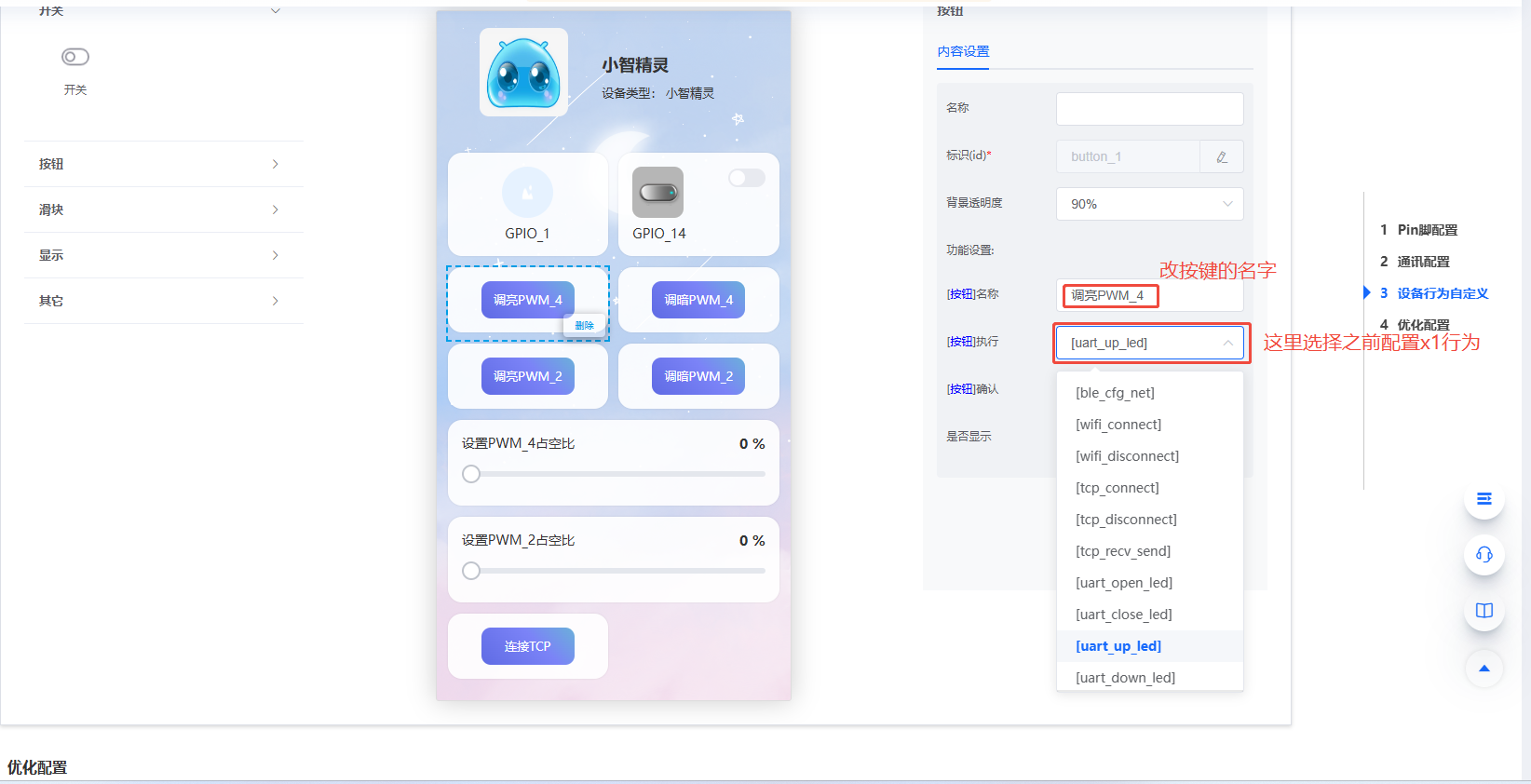Click the 名称 input field
Viewport: 1531px width, 784px height.
coord(1150,109)
